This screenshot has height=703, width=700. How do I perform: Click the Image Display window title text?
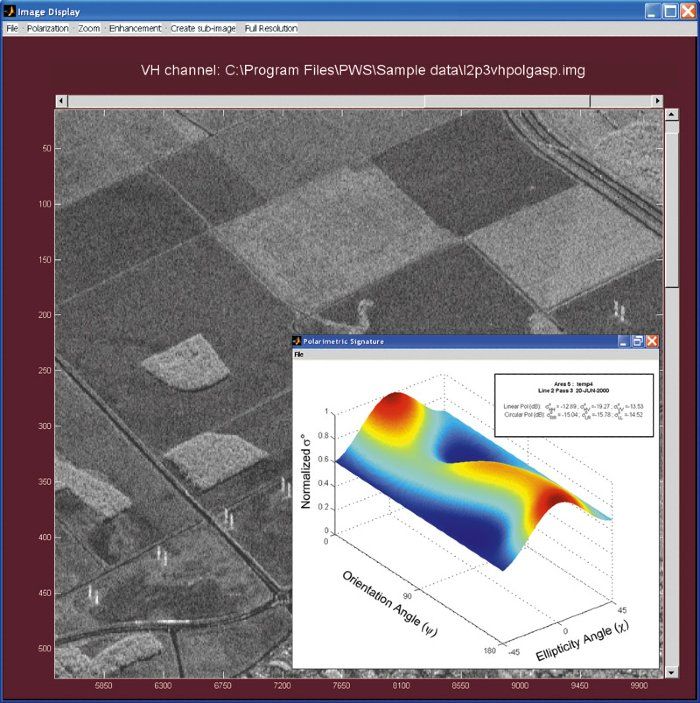49,12
